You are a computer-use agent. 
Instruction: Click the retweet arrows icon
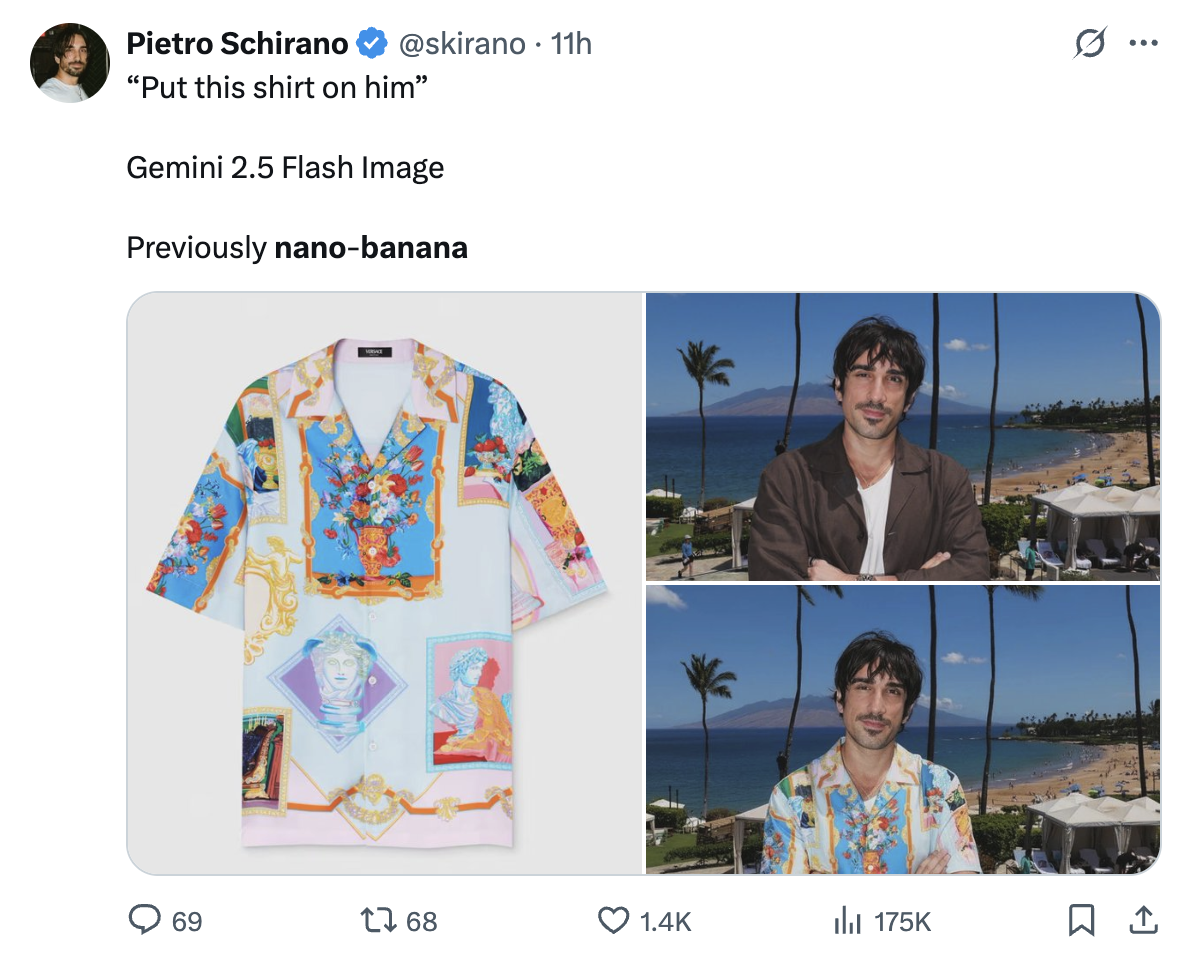[x=378, y=920]
